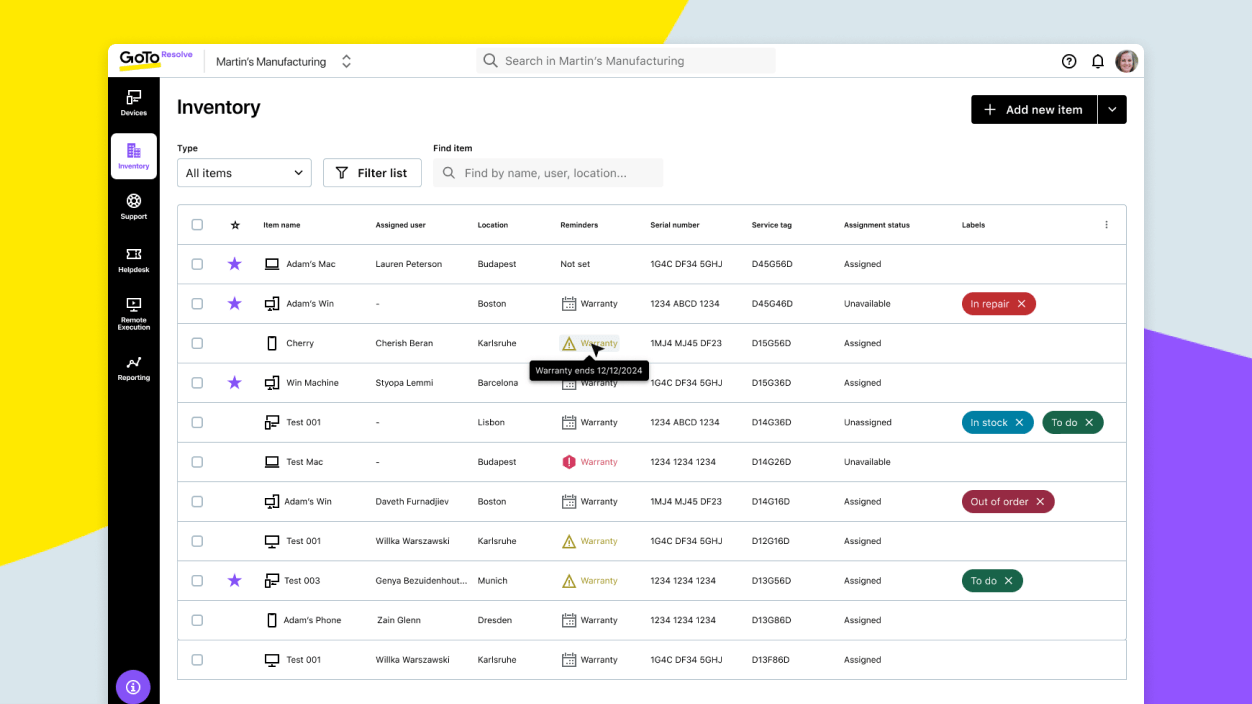Open the notifications bell
Image resolution: width=1252 pixels, height=704 pixels.
(1097, 61)
